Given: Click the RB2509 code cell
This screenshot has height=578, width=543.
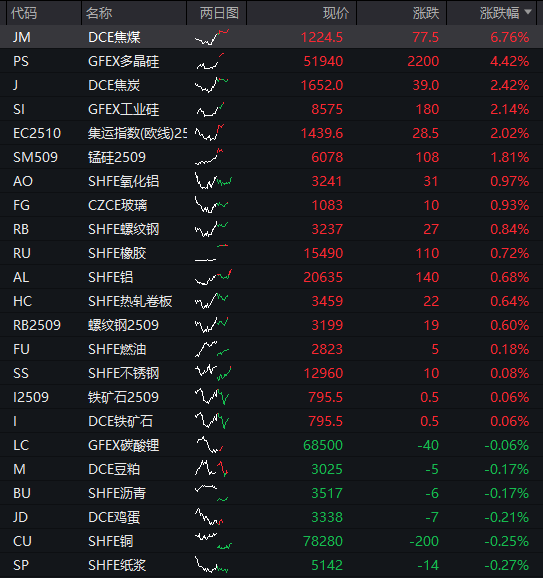Looking at the screenshot, I should (x=37, y=325).
